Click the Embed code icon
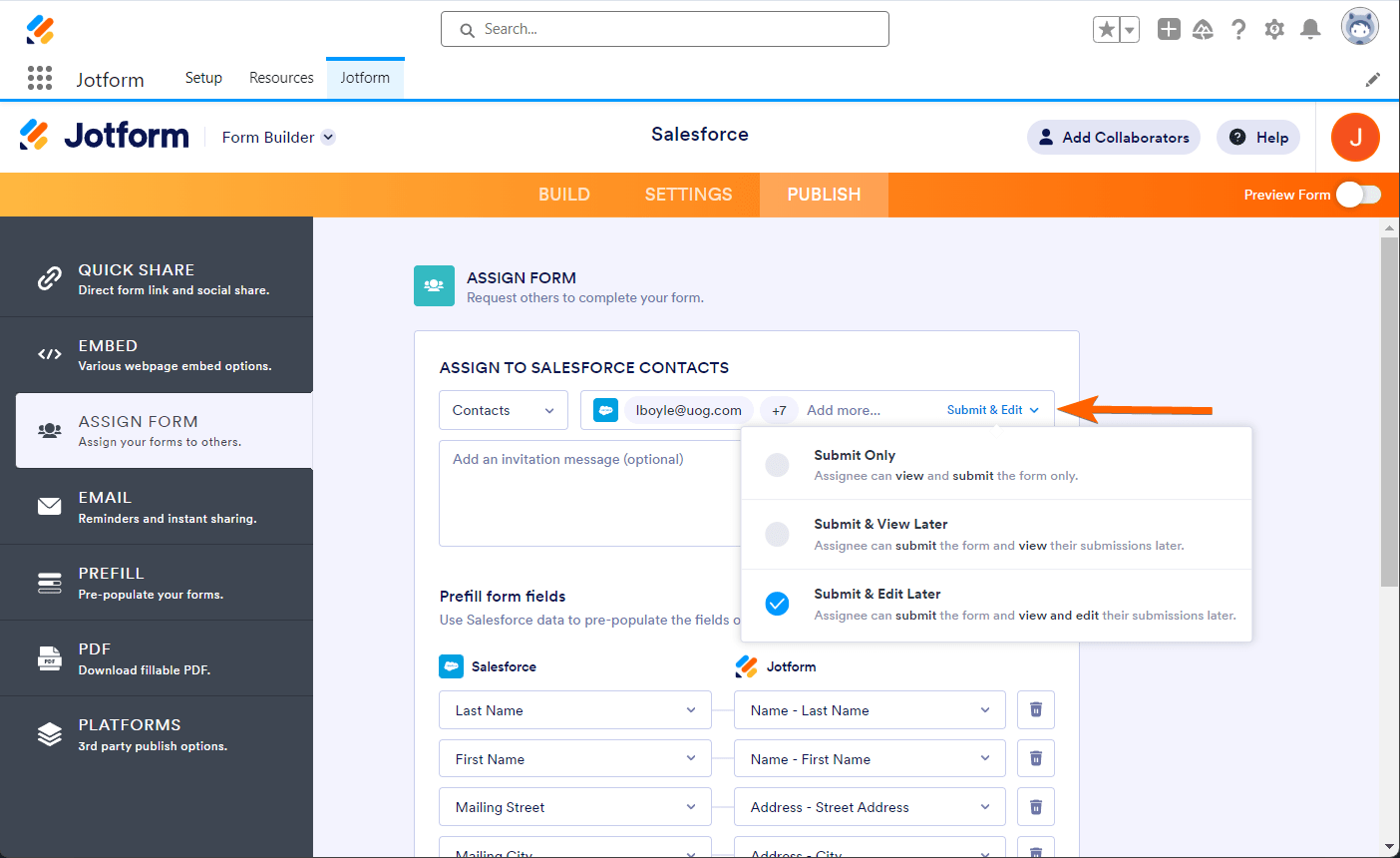Screen dimensions: 1400x858 point(50,354)
